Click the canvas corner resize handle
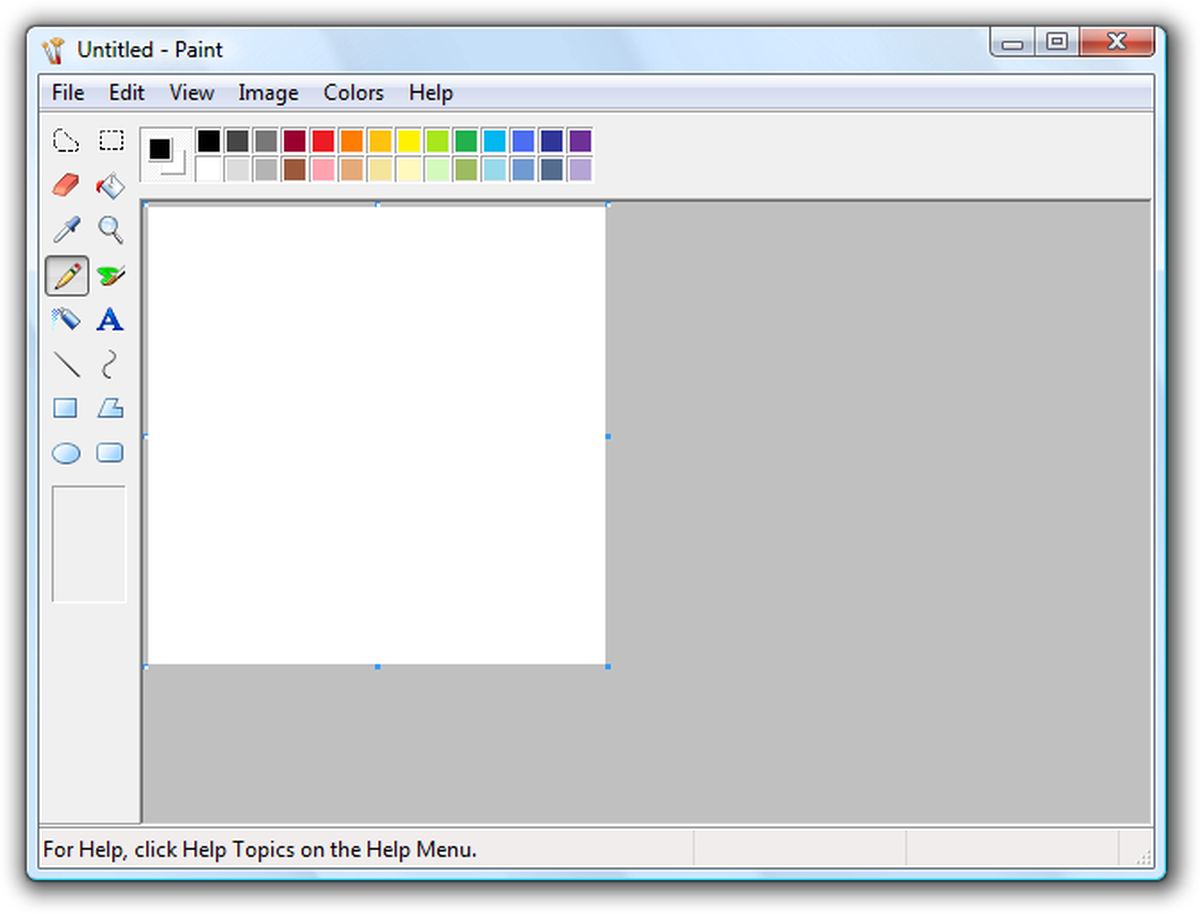 pos(609,666)
